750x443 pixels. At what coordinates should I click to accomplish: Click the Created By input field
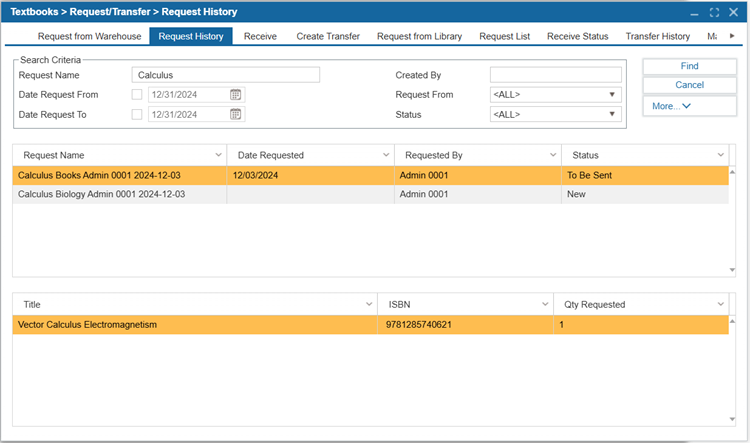pyautogui.click(x=555, y=75)
